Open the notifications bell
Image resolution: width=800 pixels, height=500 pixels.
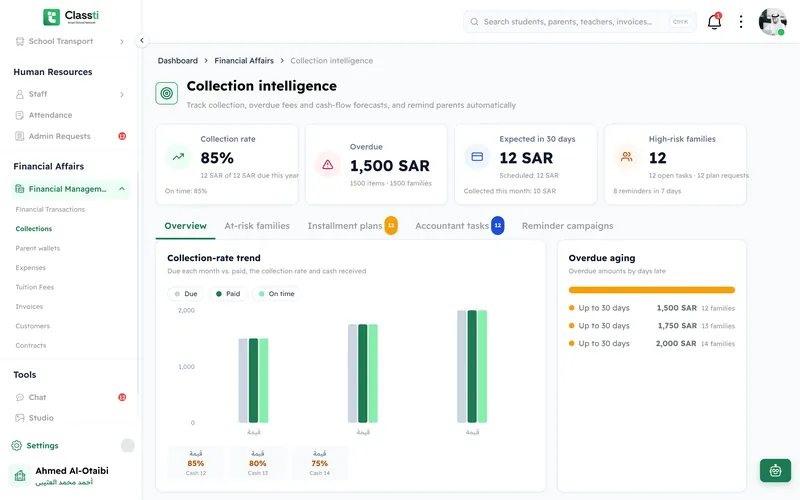(714, 21)
